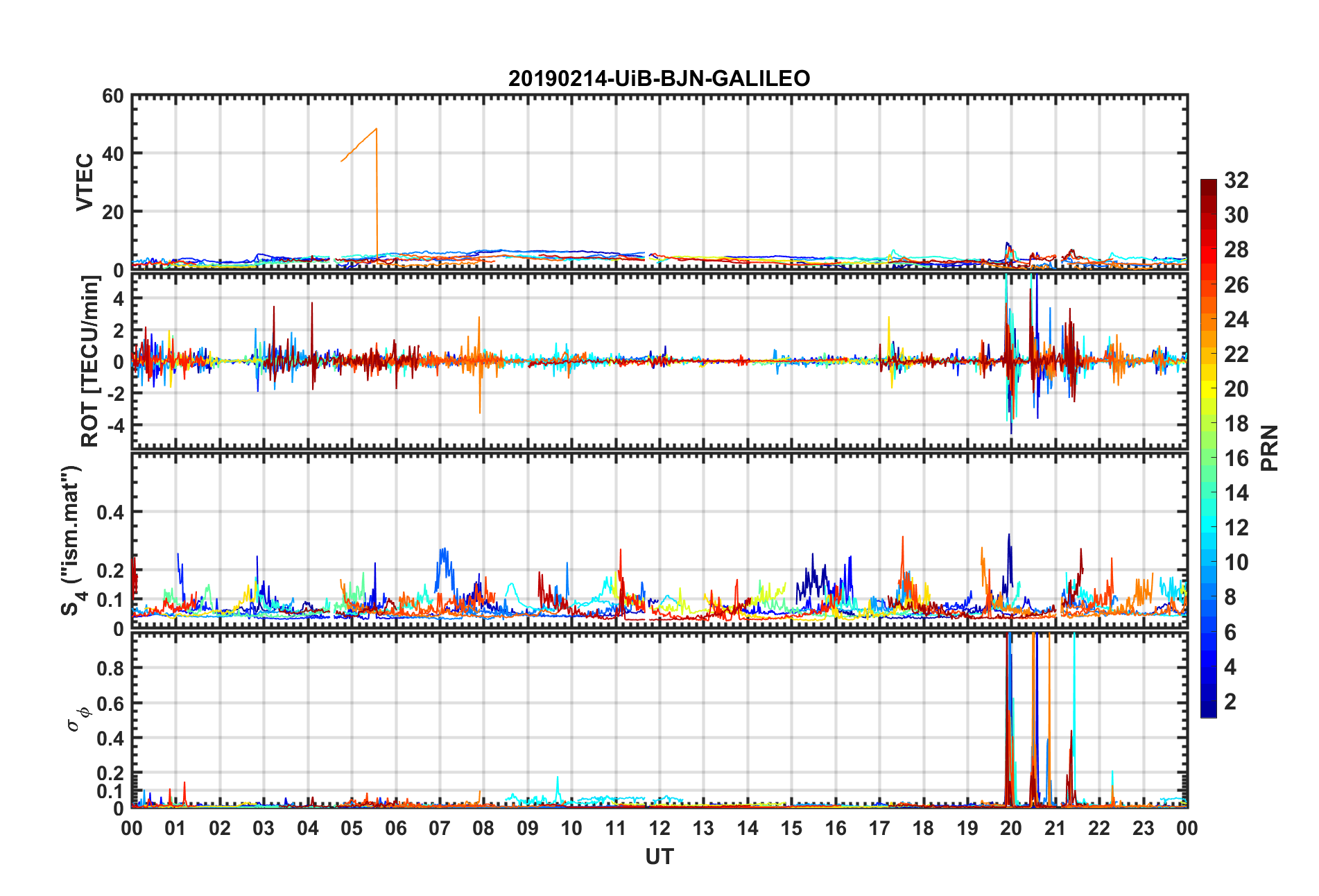Click the PRN colorbar
Image resolution: width=1319 pixels, height=896 pixels.
1208,448
